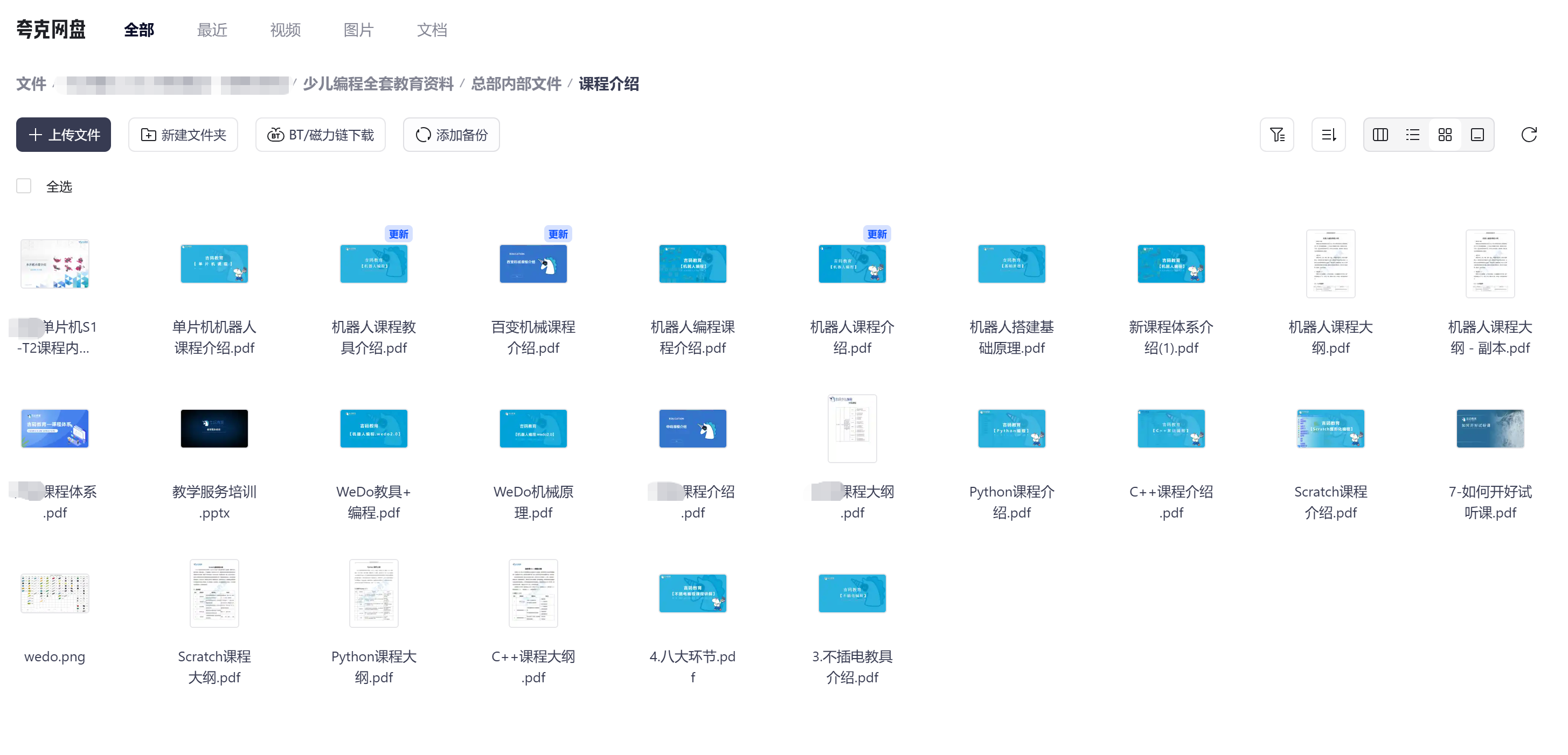The height and width of the screenshot is (755, 1568).
Task: Switch to list view layout
Action: tap(1412, 135)
